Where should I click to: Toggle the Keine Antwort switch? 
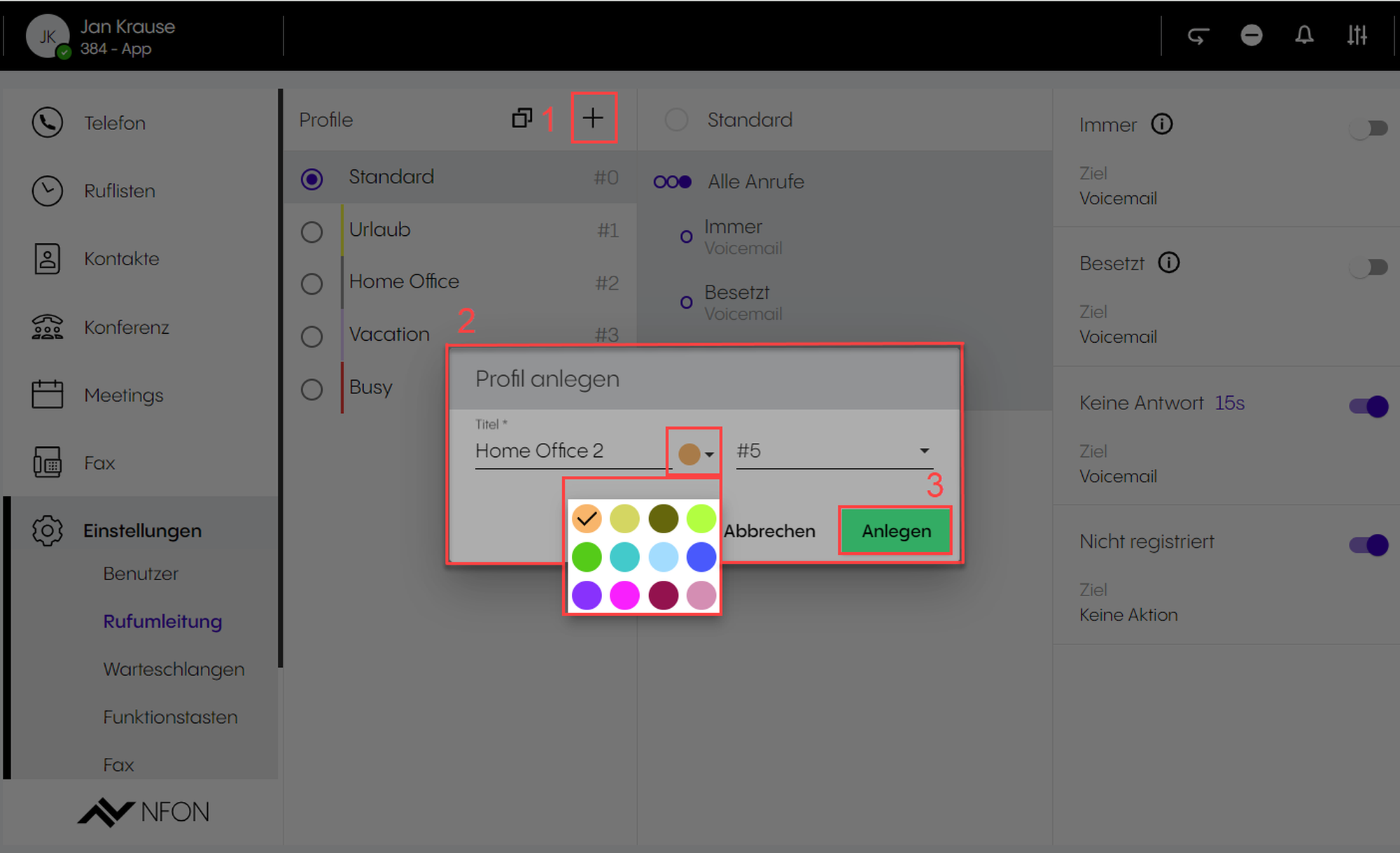(1368, 406)
